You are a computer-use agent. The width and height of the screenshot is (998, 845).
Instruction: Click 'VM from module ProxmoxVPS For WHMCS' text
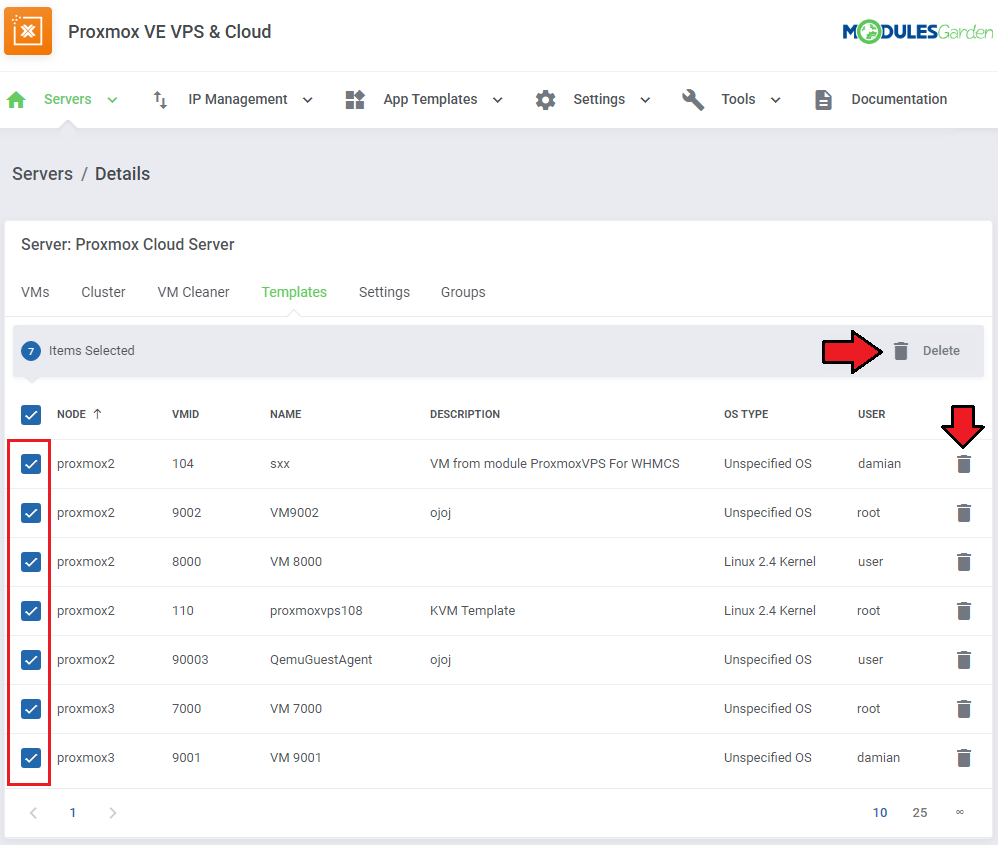click(x=554, y=464)
